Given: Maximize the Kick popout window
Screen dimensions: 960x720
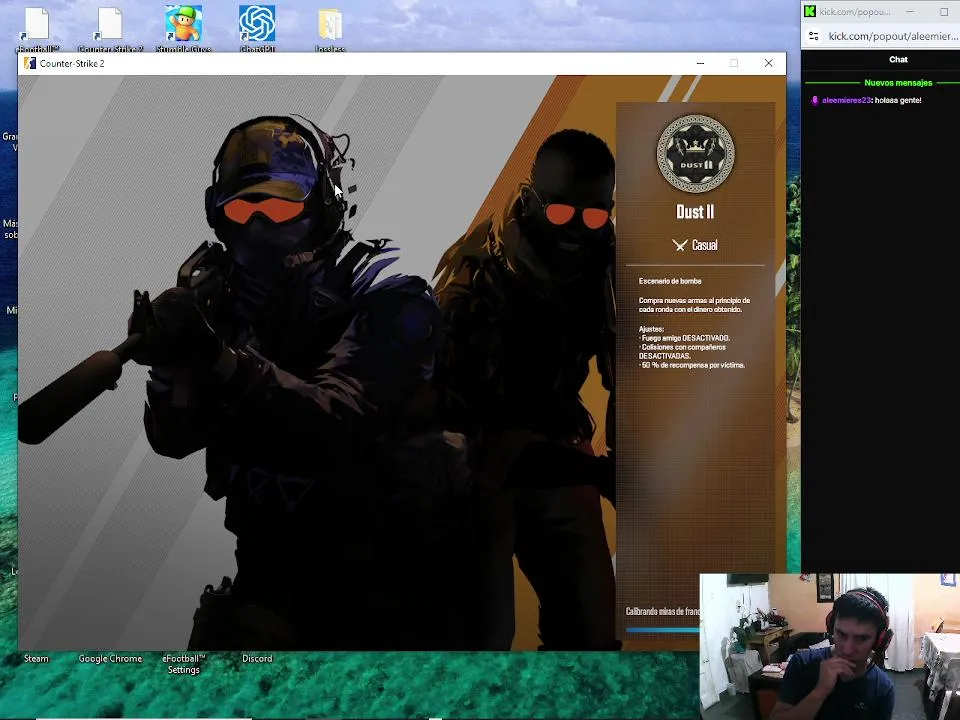Looking at the screenshot, I should point(943,11).
